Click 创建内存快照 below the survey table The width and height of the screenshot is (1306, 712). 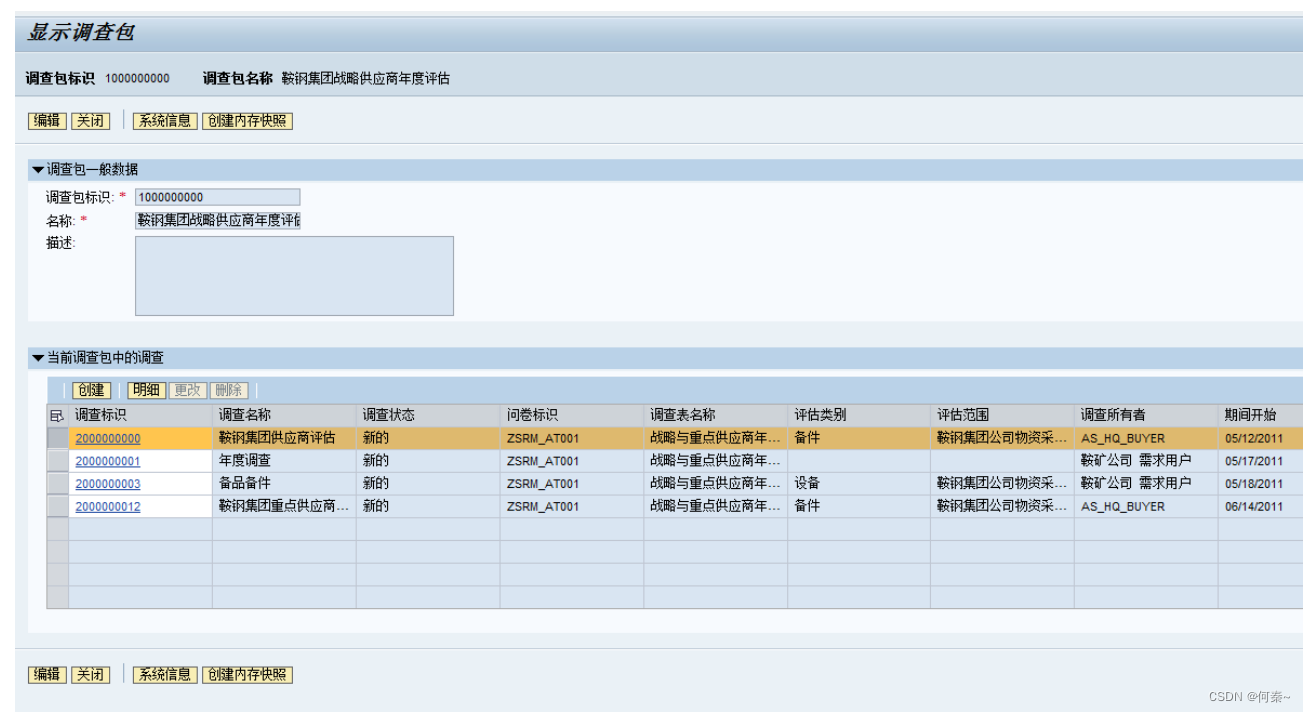pyautogui.click(x=247, y=675)
